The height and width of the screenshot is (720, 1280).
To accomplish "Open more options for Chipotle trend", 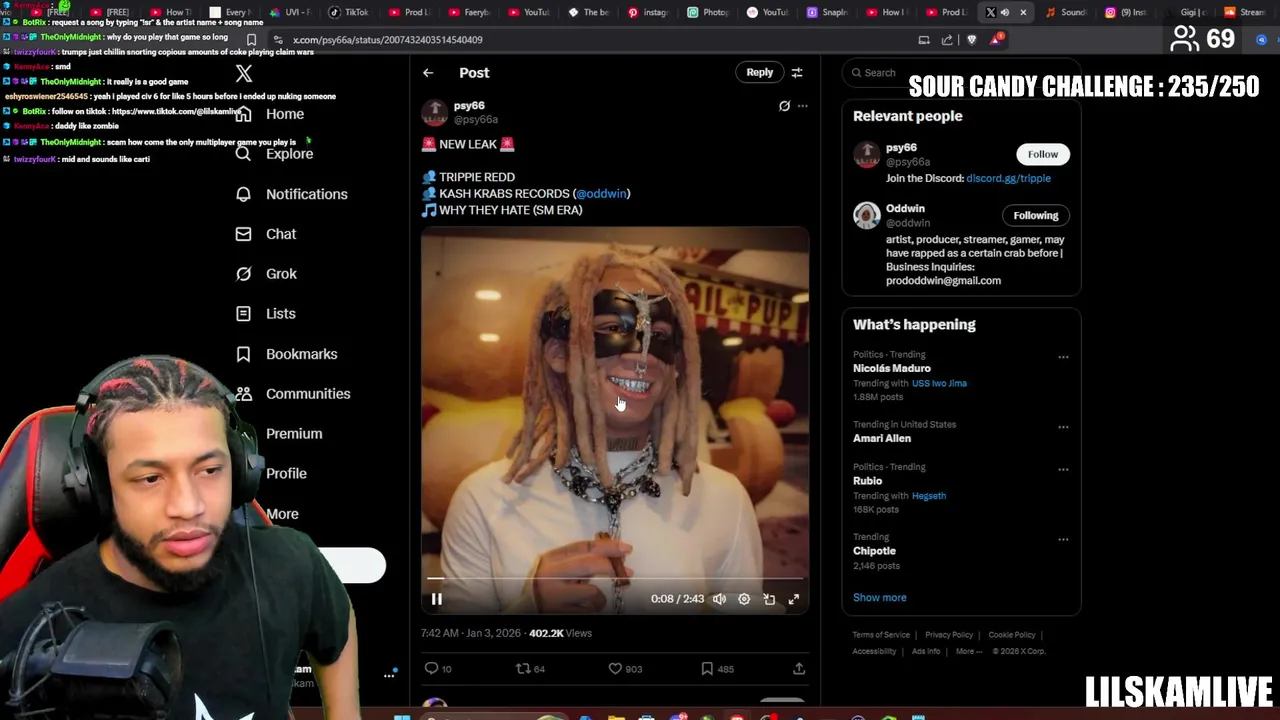I will (1063, 540).
